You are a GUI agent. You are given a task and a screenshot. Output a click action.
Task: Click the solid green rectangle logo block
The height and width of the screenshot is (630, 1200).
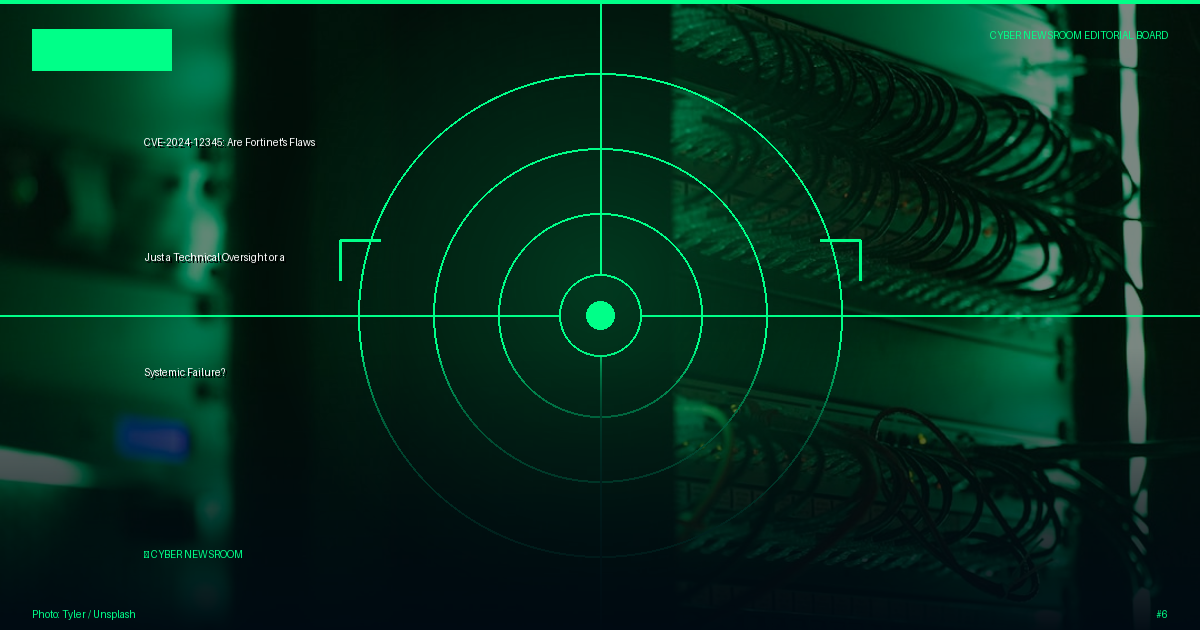pos(102,50)
